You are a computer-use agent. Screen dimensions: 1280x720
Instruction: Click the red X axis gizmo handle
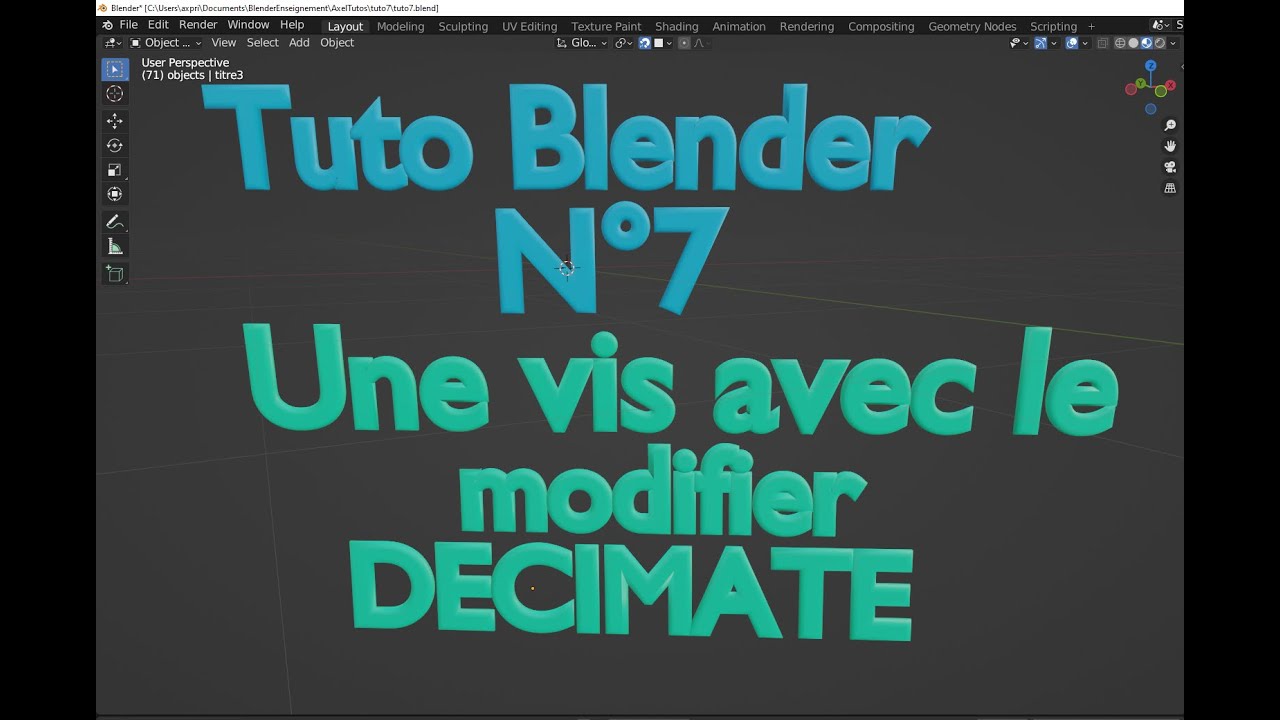[x=1170, y=86]
